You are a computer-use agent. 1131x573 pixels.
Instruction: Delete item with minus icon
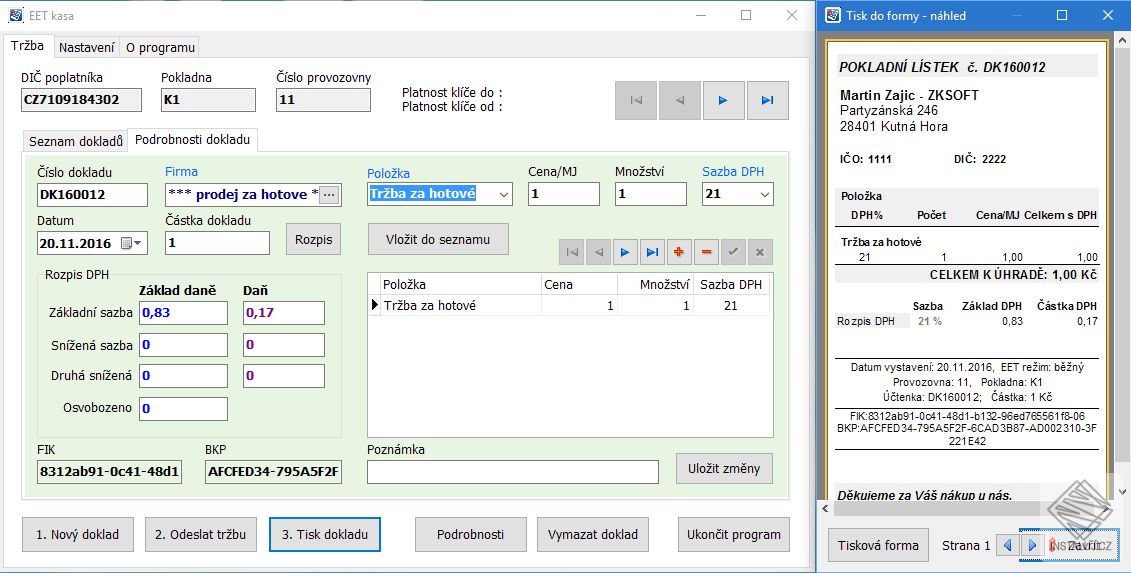click(x=706, y=252)
